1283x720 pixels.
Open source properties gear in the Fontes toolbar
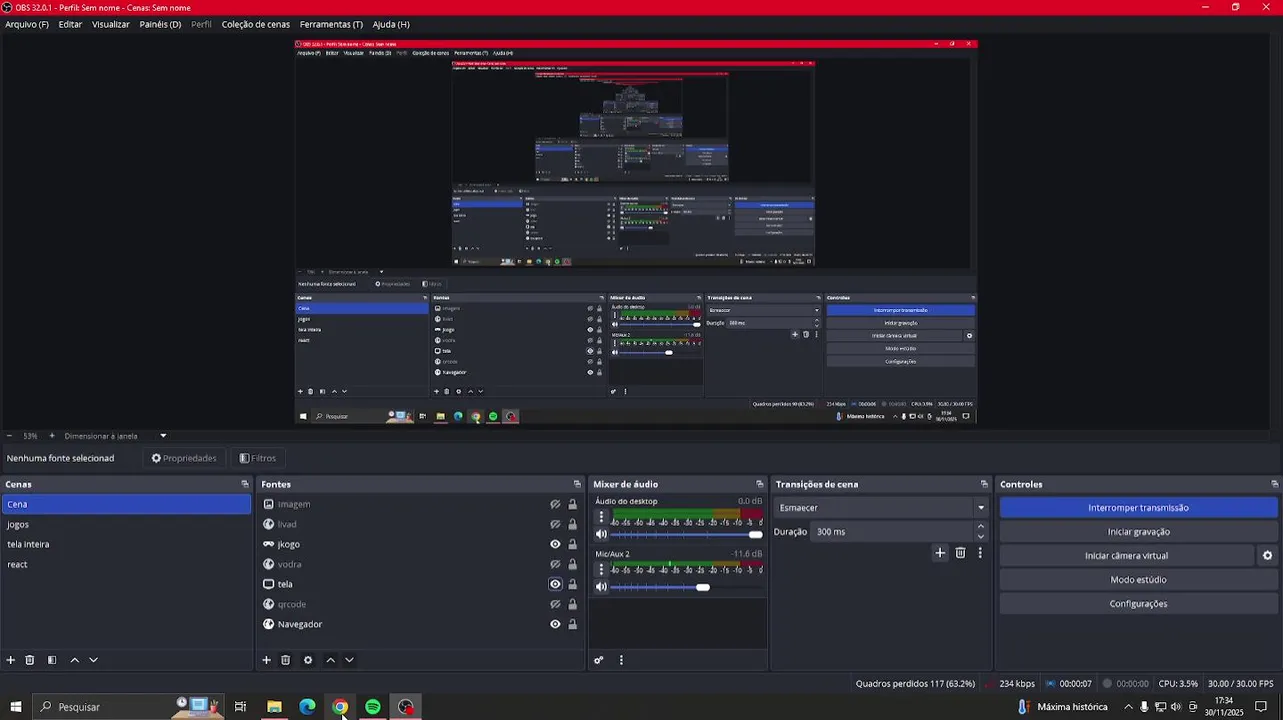(x=308, y=660)
